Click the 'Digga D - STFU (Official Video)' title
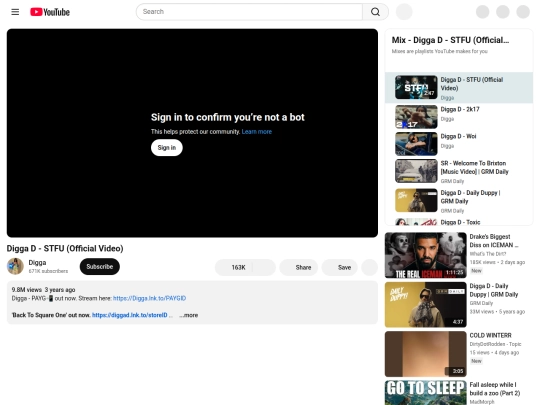Image resolution: width=540 pixels, height=405 pixels. pos(65,249)
